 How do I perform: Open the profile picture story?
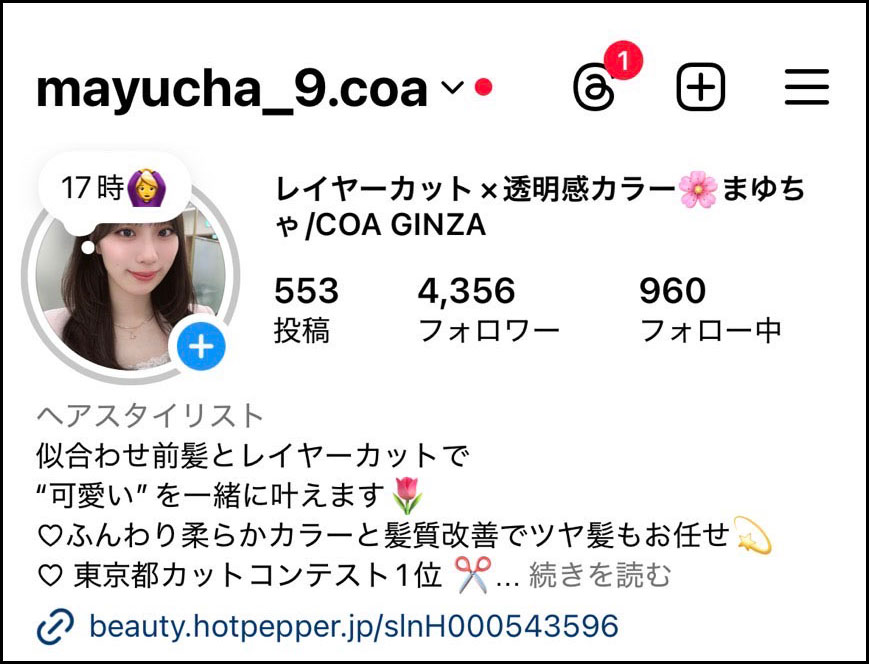click(131, 288)
